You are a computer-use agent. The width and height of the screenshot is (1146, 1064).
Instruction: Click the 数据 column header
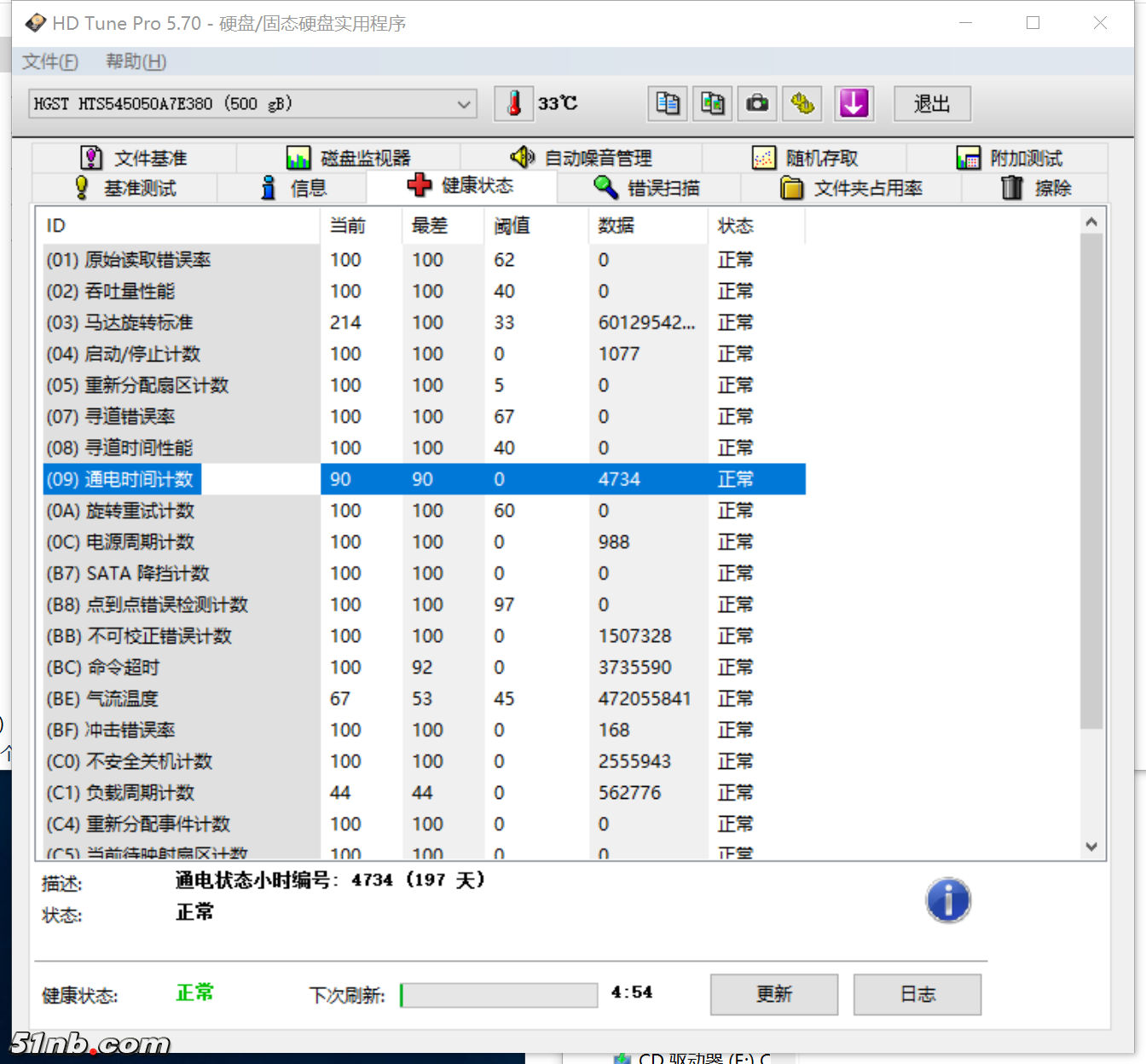pyautogui.click(x=616, y=226)
